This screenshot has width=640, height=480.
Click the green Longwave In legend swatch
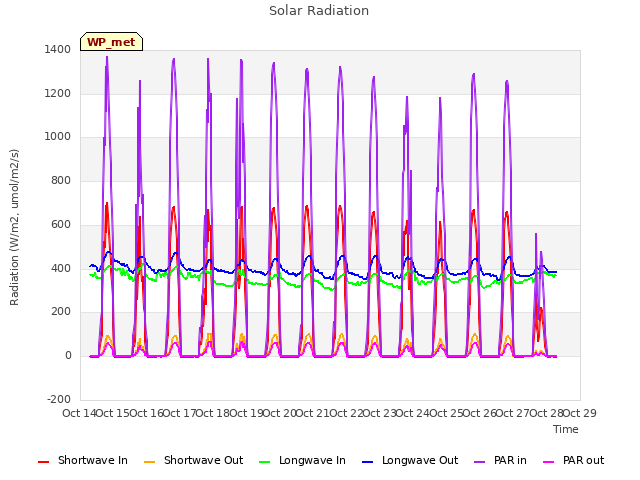click(x=265, y=462)
